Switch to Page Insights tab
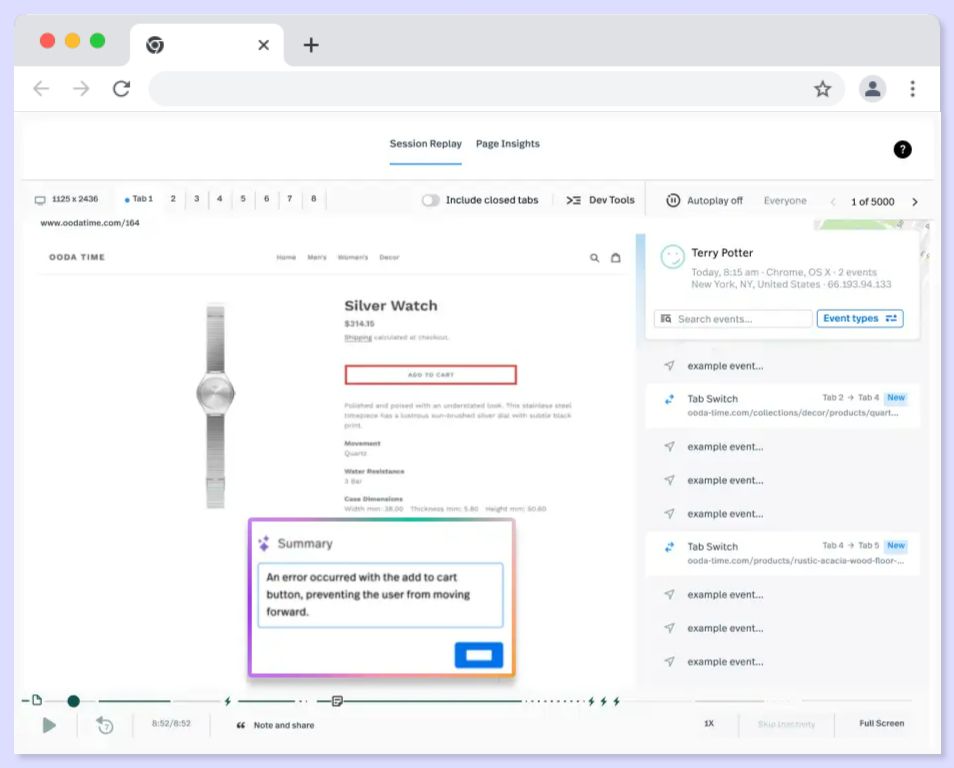Image resolution: width=954 pixels, height=768 pixels. coord(507,144)
